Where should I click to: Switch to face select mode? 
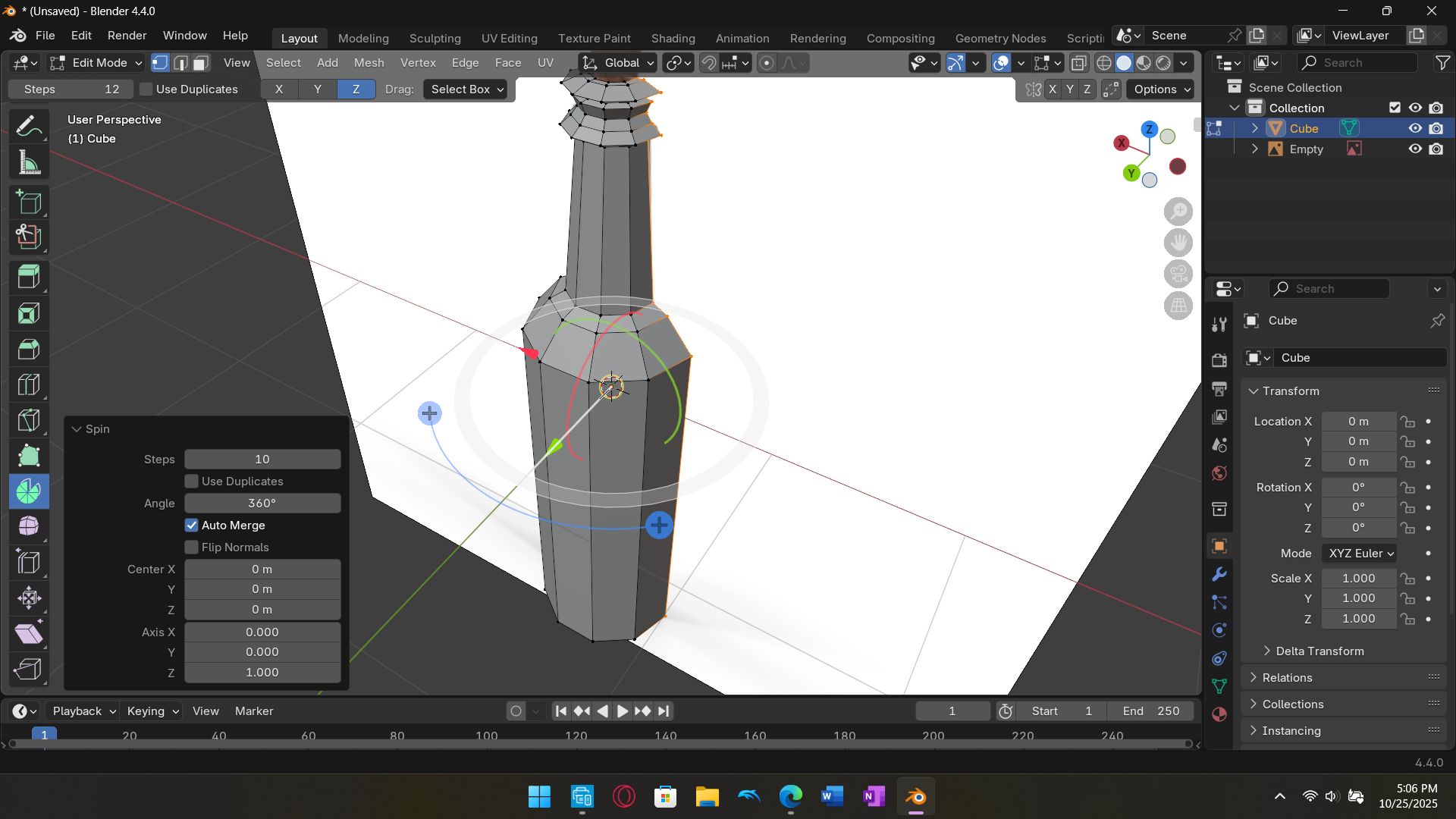click(201, 63)
